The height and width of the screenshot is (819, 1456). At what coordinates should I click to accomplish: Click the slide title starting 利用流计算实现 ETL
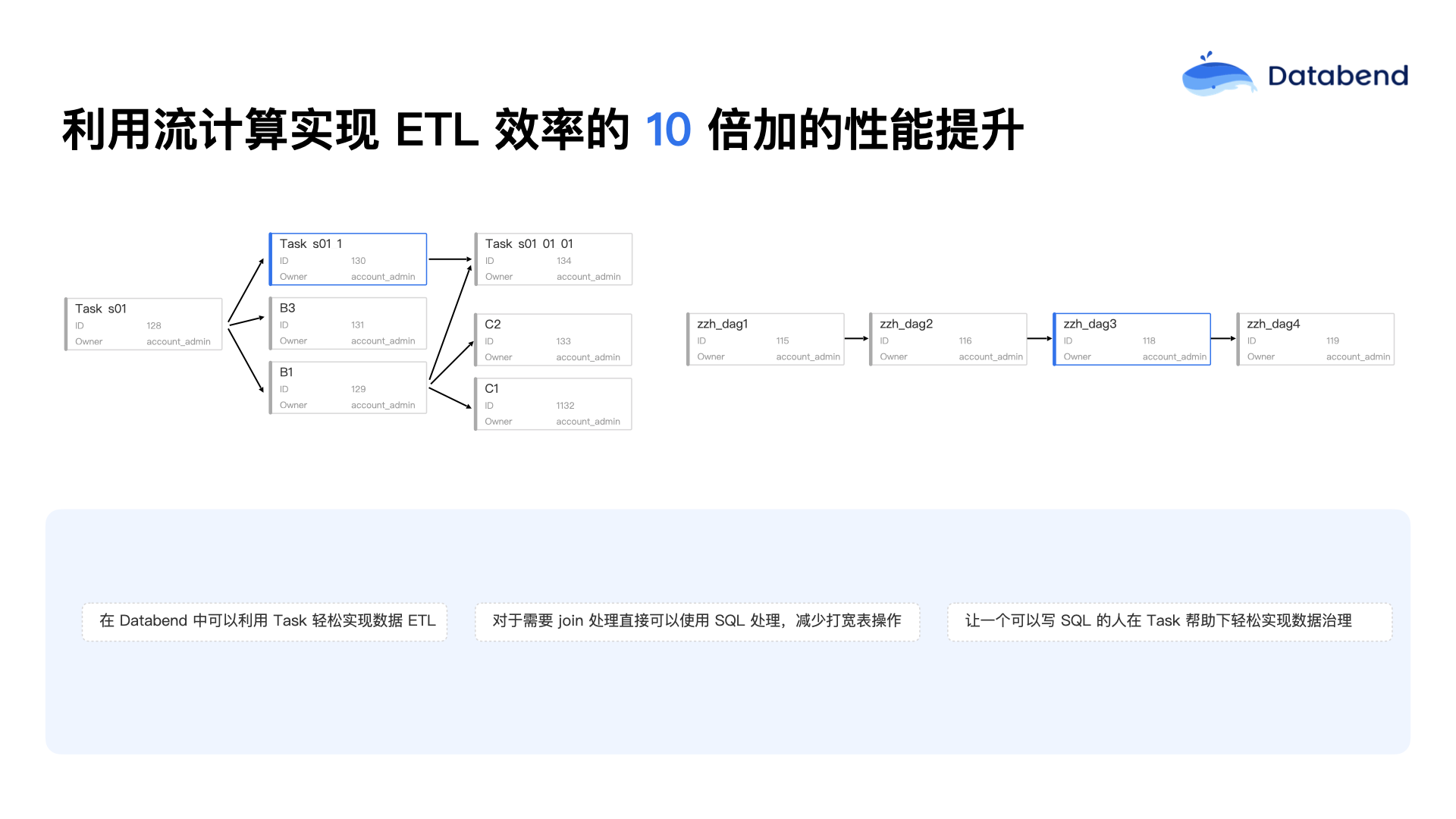pyautogui.click(x=543, y=130)
